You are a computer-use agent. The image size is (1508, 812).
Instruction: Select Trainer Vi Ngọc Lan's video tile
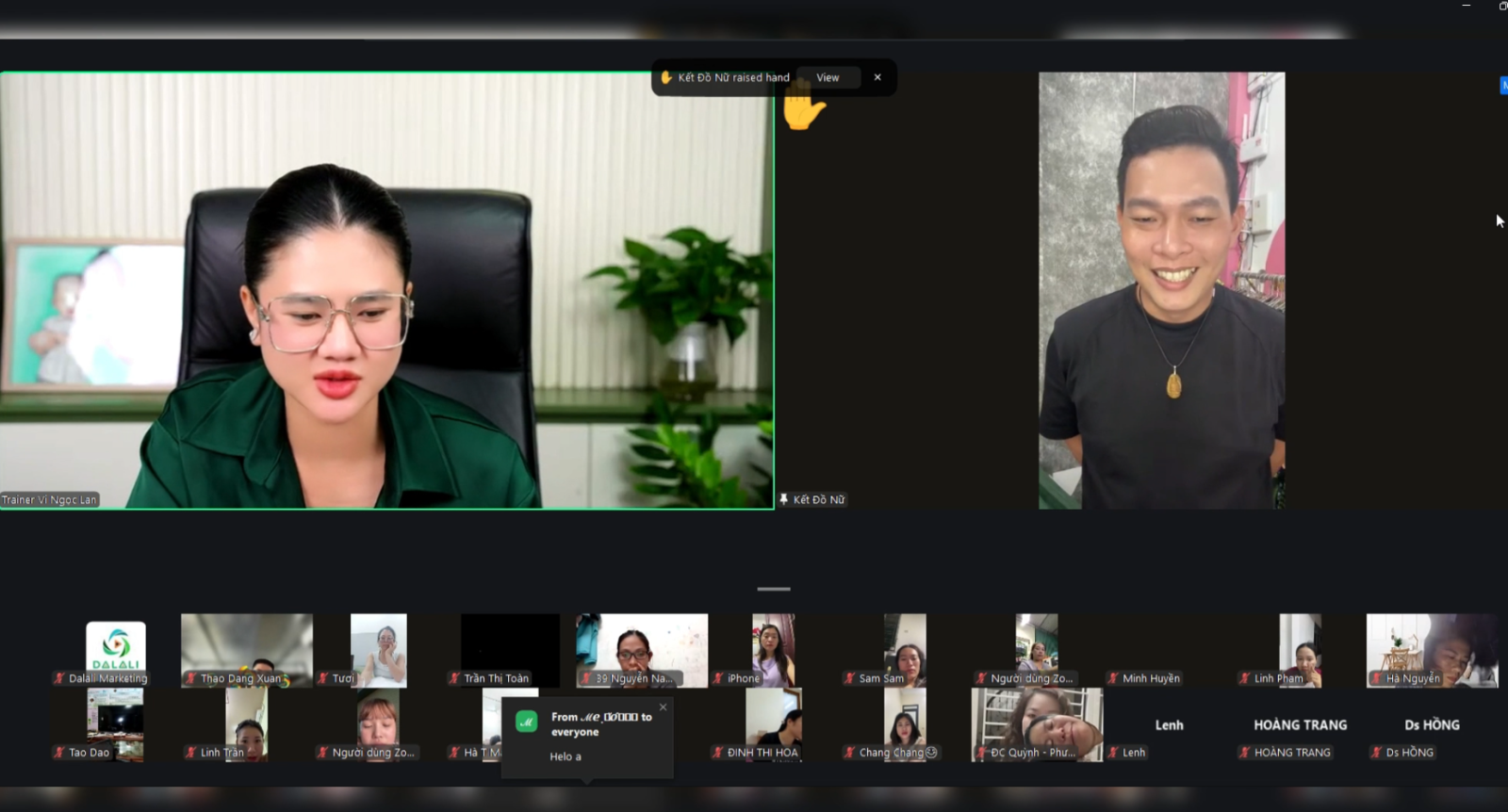pyautogui.click(x=386, y=290)
